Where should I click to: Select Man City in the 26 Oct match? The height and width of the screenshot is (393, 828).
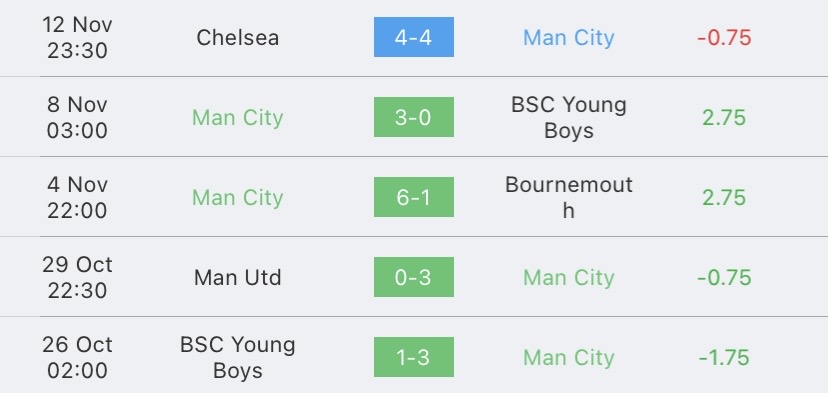click(x=569, y=358)
